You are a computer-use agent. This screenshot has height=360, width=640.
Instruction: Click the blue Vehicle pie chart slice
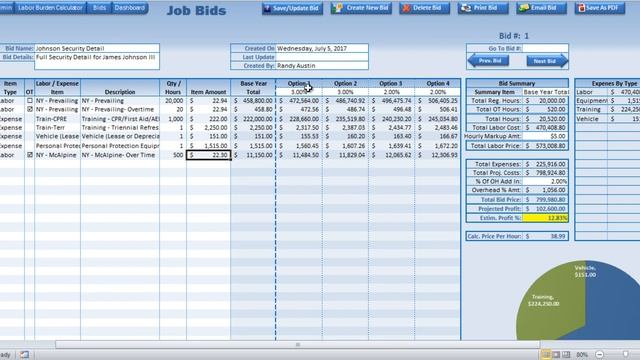pyautogui.click(x=612, y=302)
